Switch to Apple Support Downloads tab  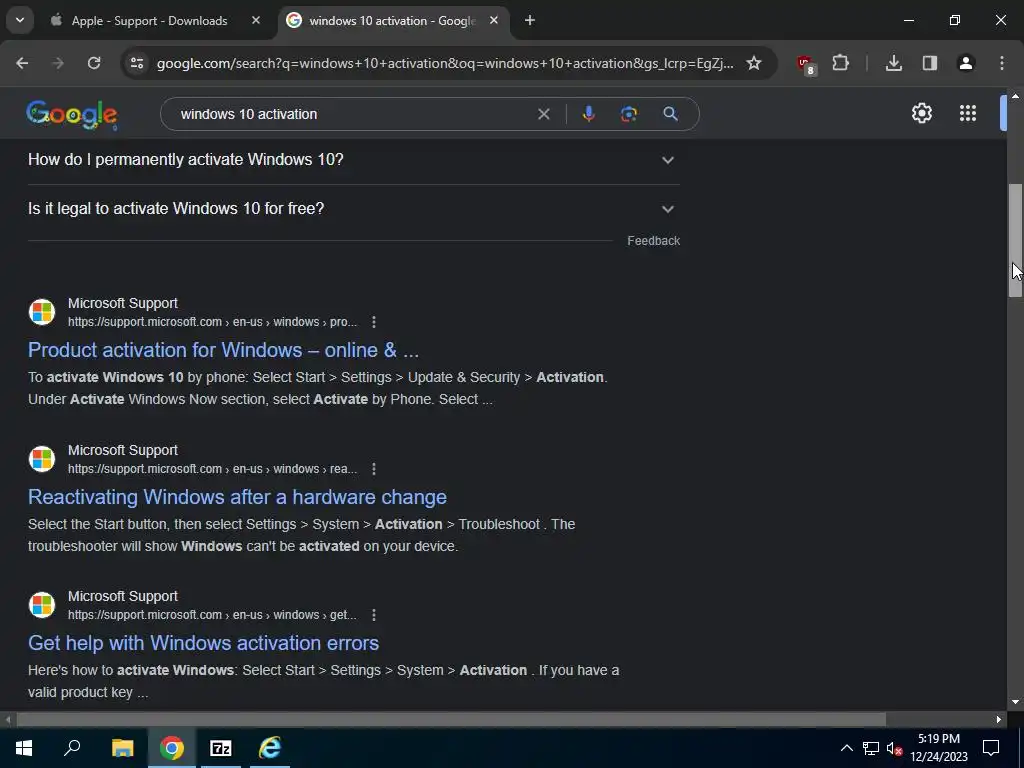149,21
